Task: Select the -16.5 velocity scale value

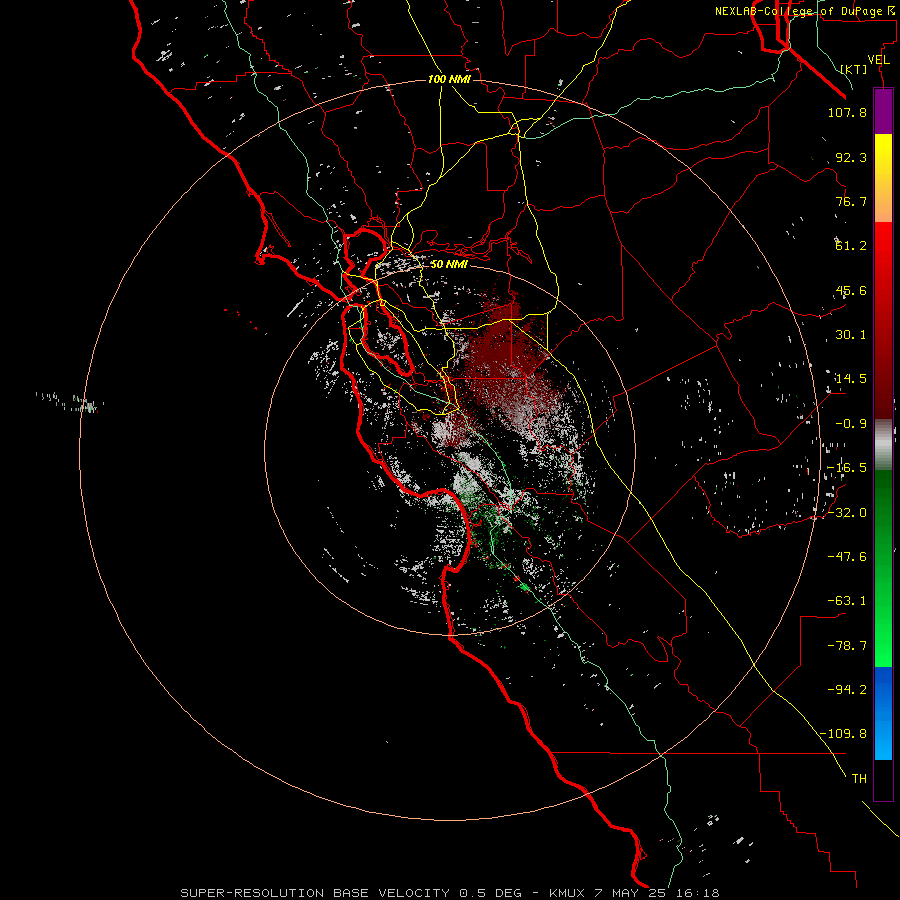Action: coord(847,468)
